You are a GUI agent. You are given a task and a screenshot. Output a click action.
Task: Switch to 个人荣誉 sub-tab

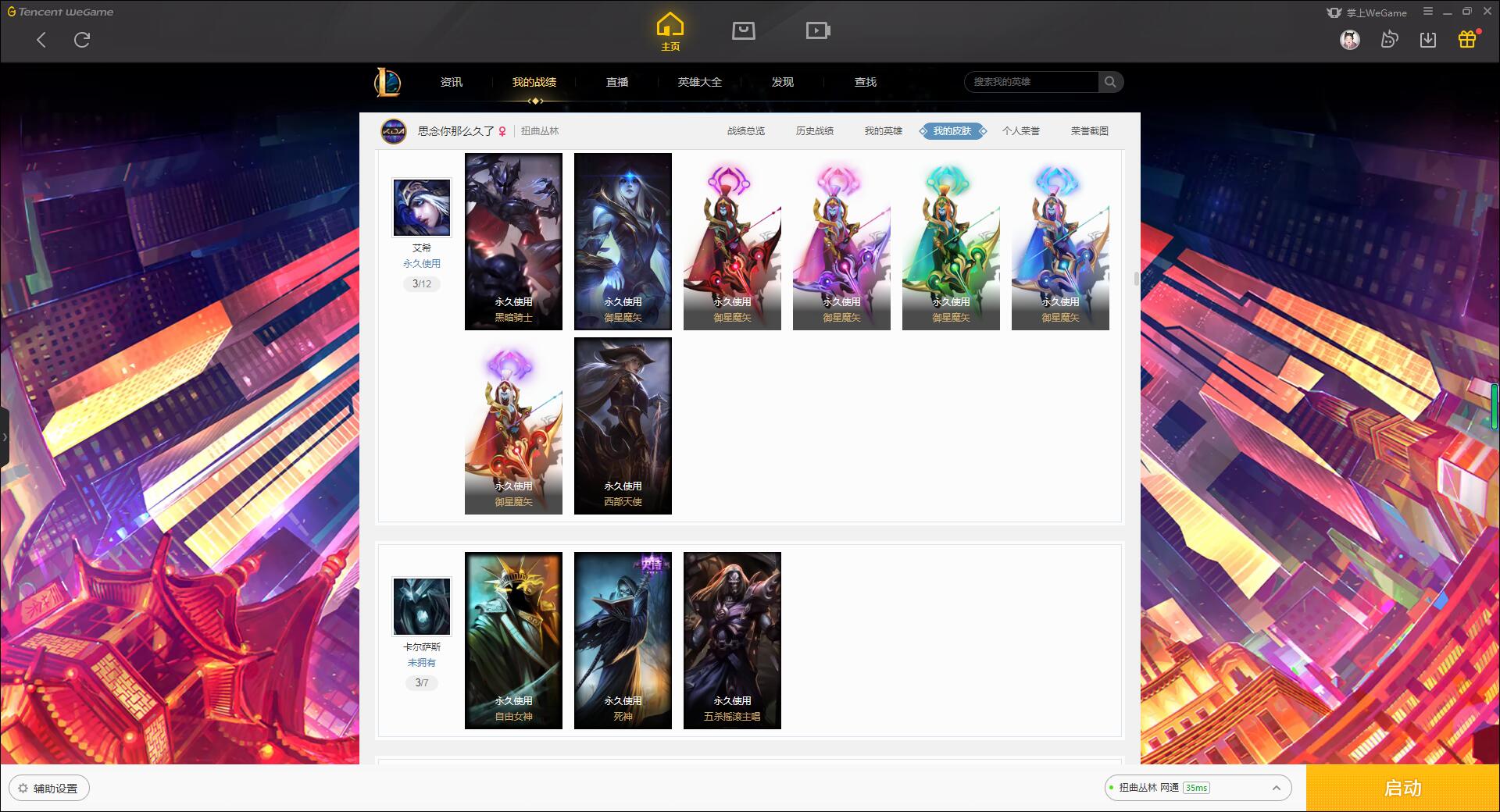click(1021, 131)
